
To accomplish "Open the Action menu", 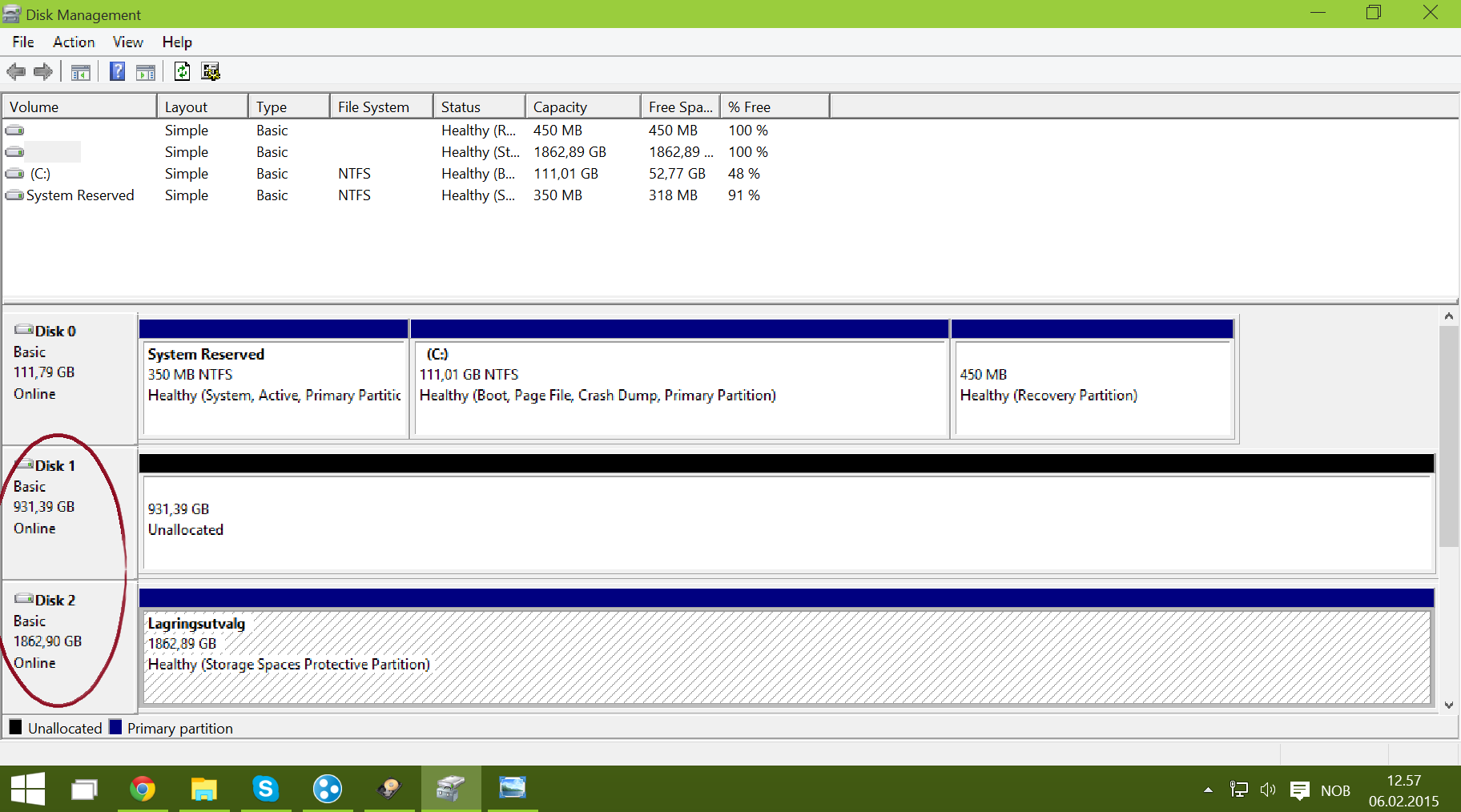I will click(x=74, y=42).
